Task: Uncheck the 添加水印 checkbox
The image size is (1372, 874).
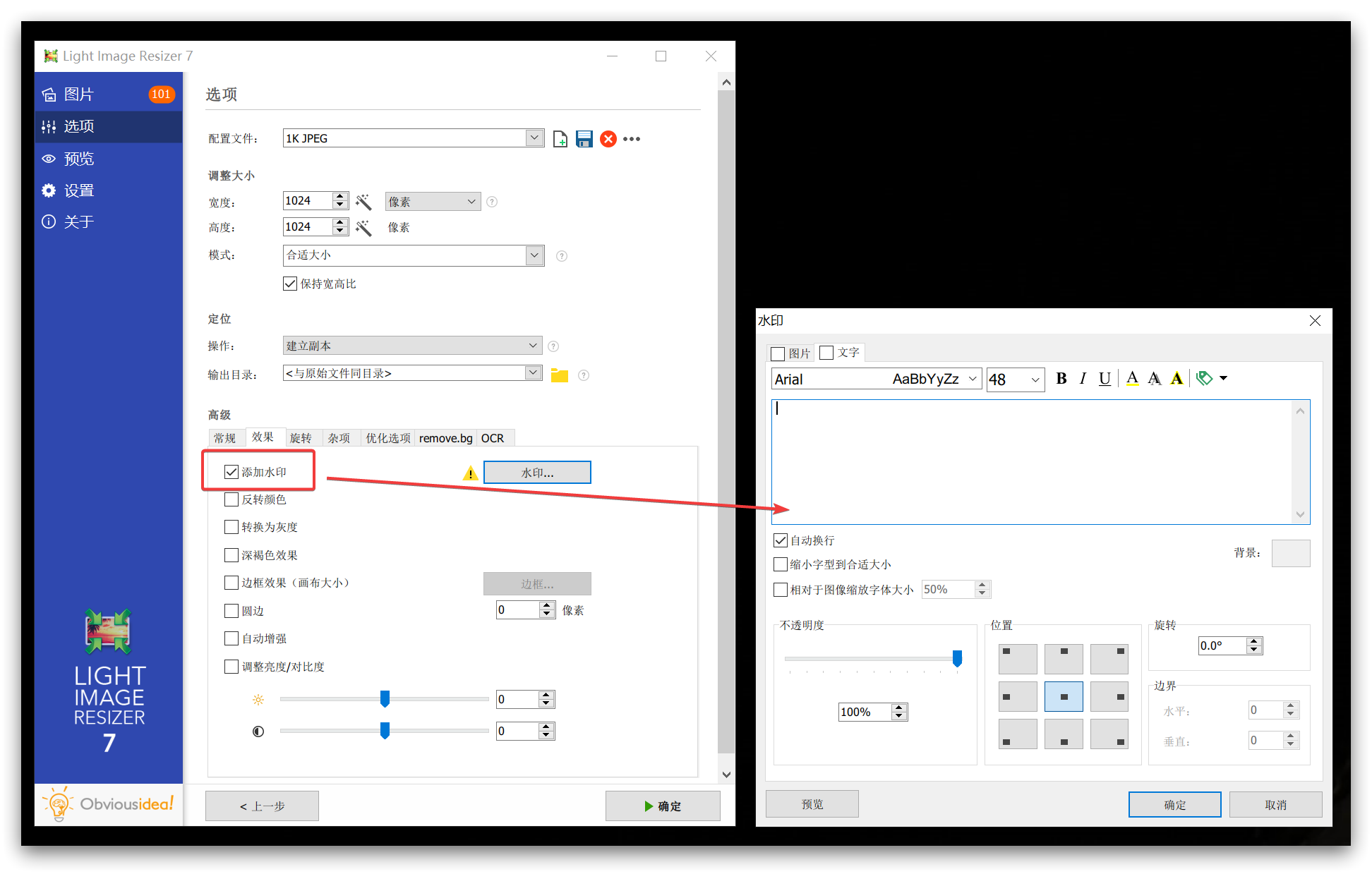Action: point(231,472)
